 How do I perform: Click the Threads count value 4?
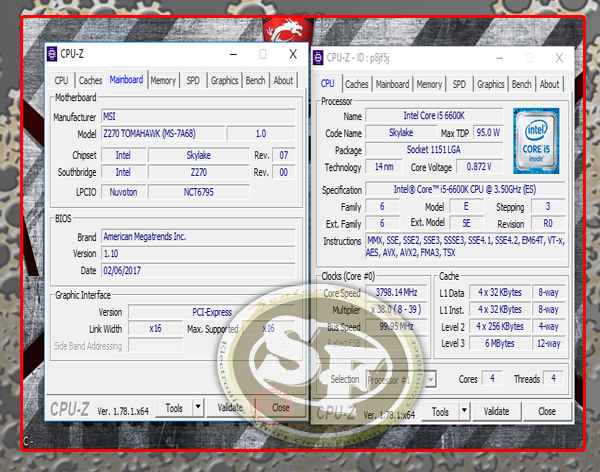(x=553, y=379)
